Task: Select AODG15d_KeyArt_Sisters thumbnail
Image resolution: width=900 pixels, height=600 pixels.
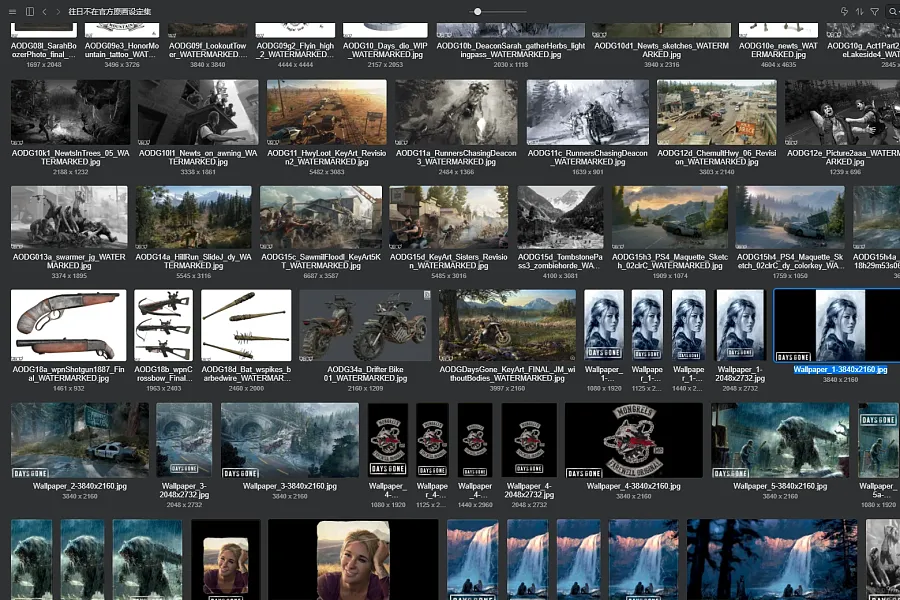Action: (449, 217)
